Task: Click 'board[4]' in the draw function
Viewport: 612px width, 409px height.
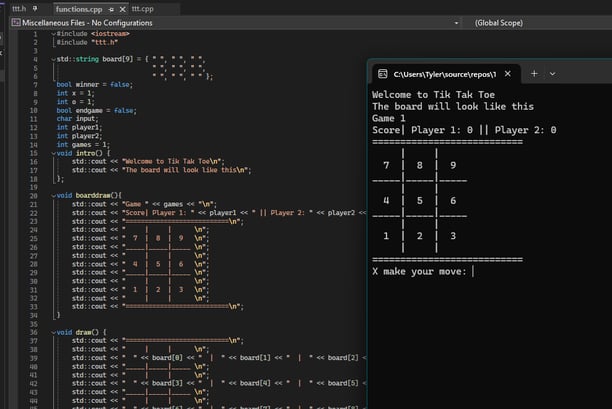Action: pos(255,383)
